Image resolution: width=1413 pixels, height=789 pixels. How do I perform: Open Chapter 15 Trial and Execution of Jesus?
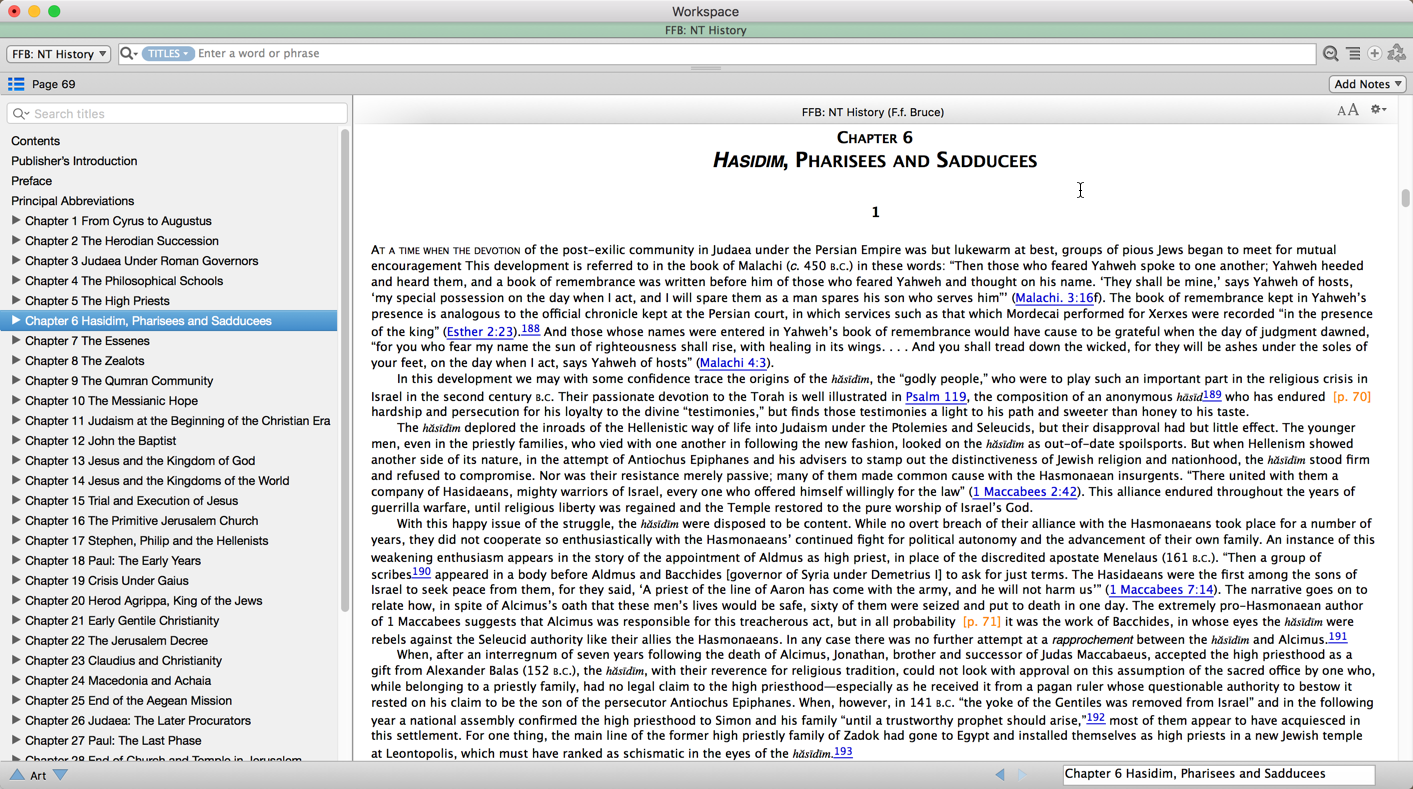(x=131, y=501)
